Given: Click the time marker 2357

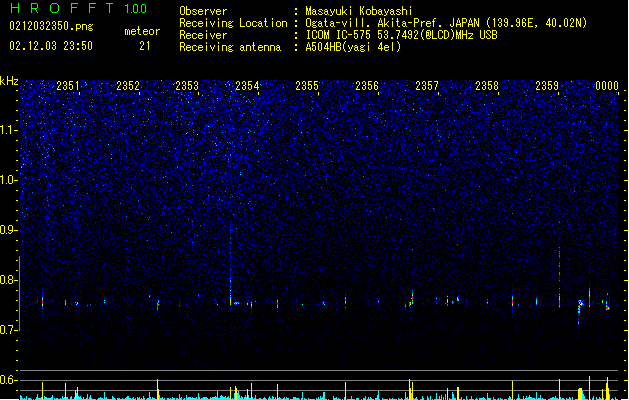Looking at the screenshot, I should pyautogui.click(x=427, y=86).
